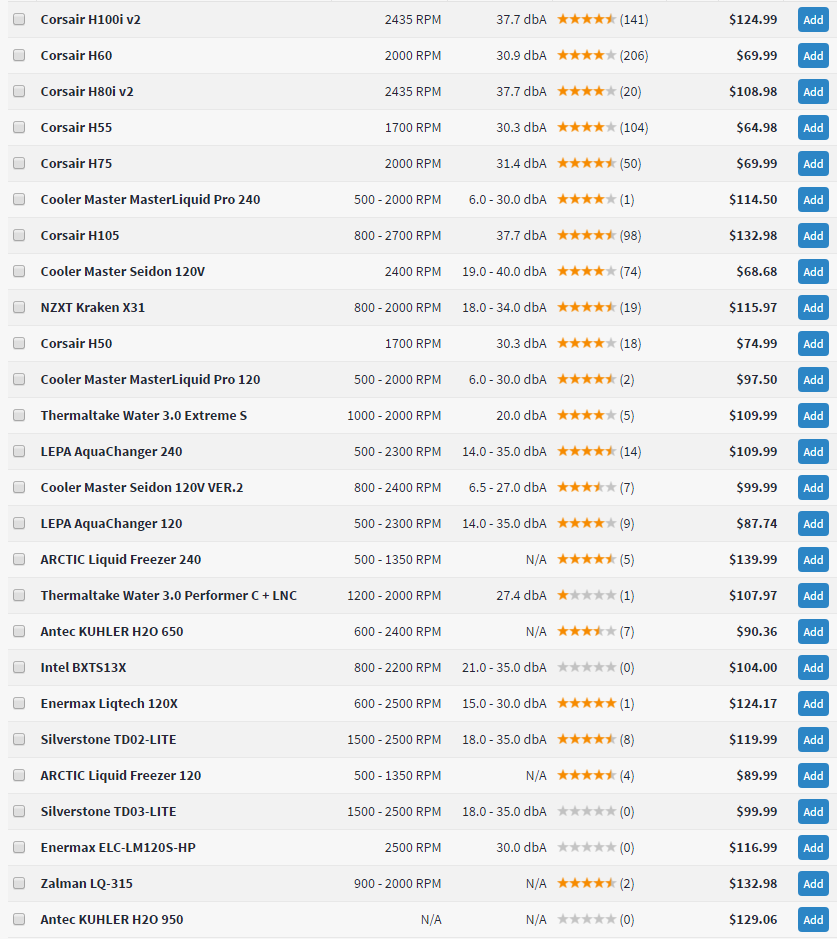The height and width of the screenshot is (939, 837).
Task: Click the (206) review count
Action: click(634, 55)
